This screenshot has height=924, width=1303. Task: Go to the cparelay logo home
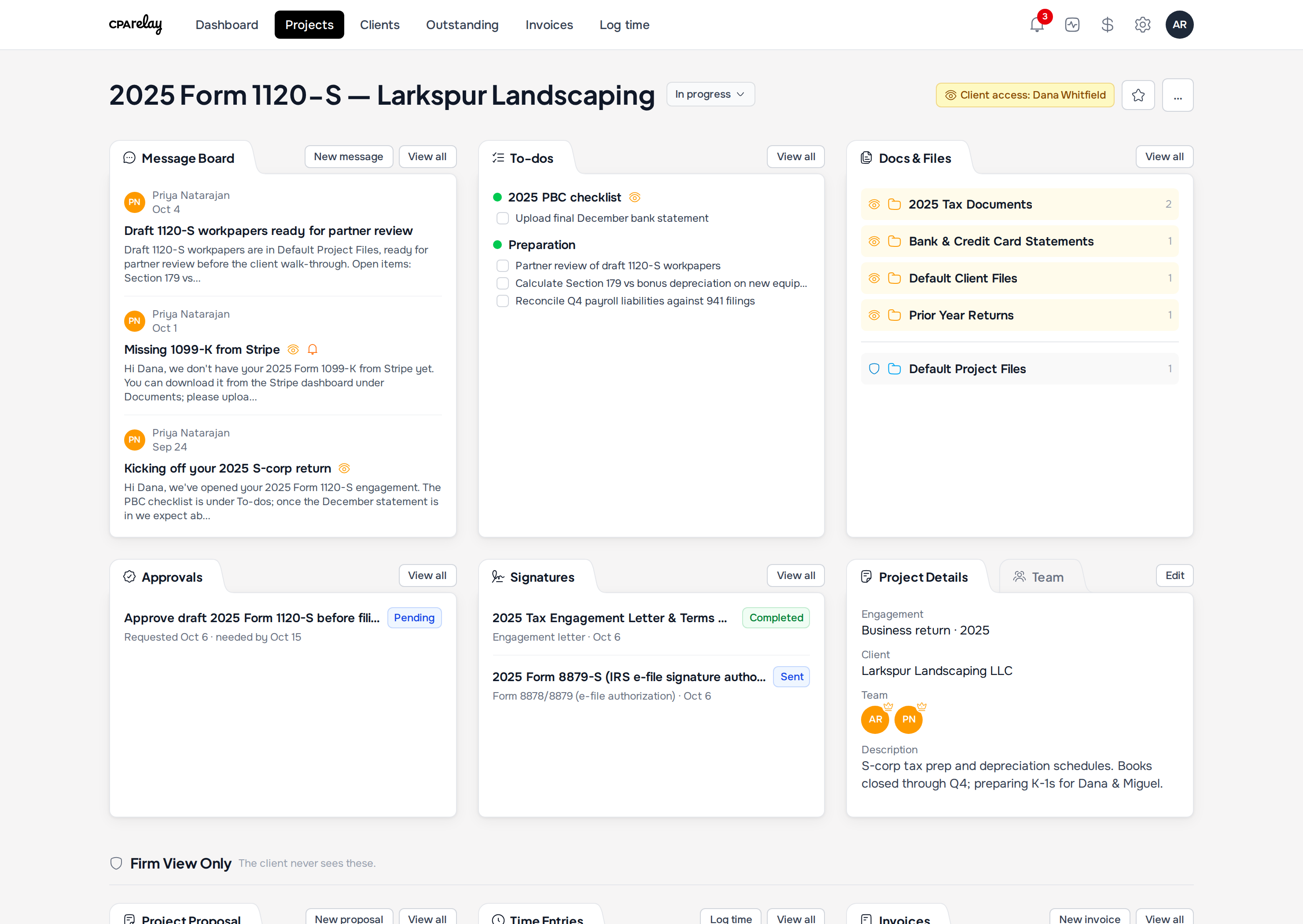(x=136, y=24)
